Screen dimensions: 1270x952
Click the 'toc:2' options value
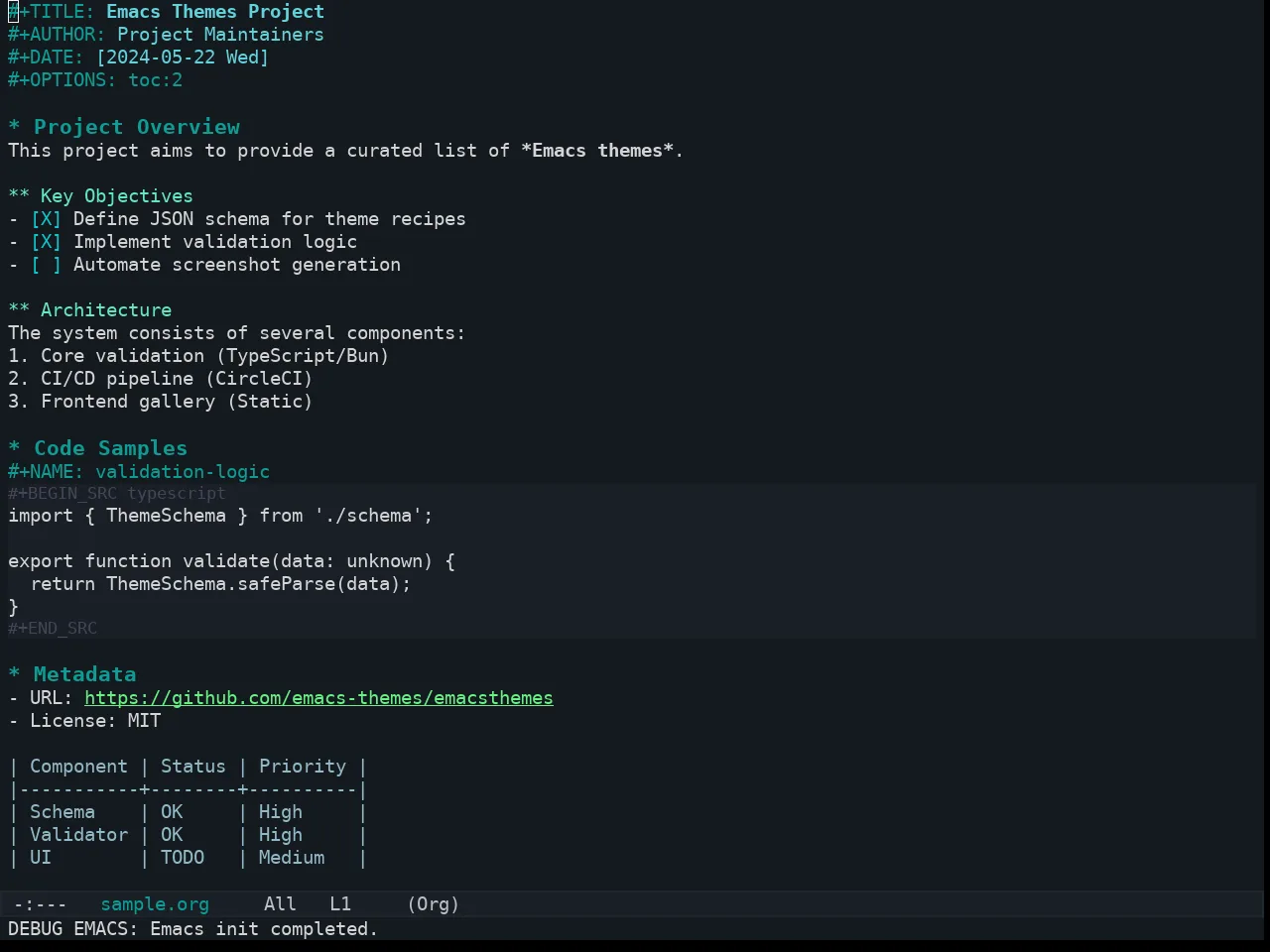tap(155, 80)
